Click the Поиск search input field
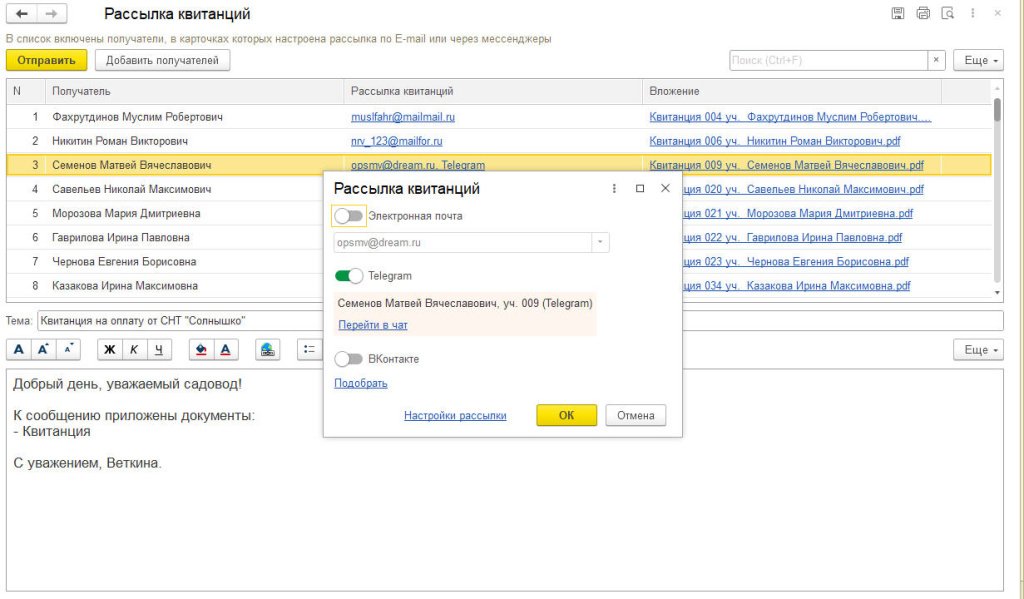The height and width of the screenshot is (599, 1024). (828, 61)
